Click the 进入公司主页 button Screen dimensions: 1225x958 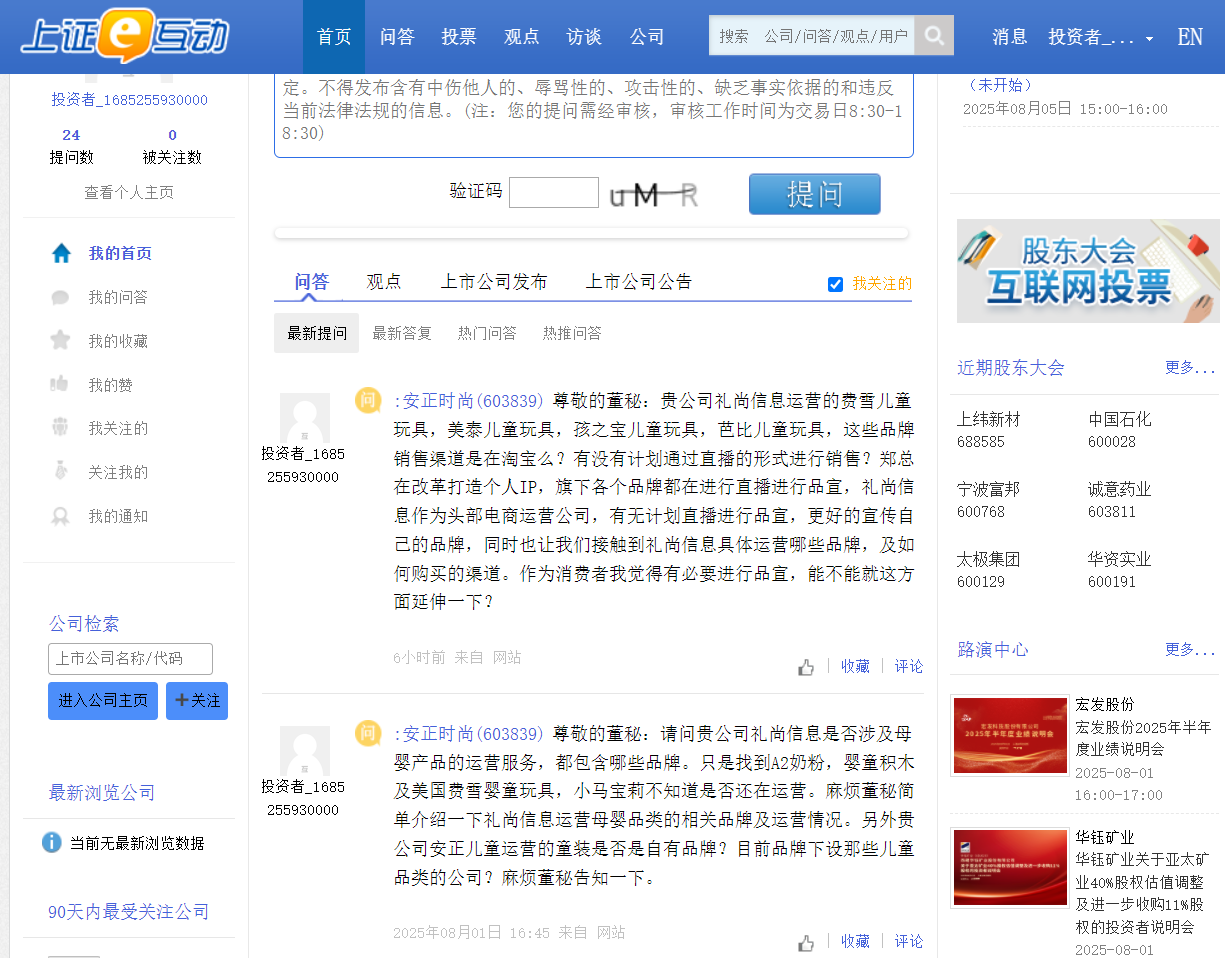tap(103, 701)
